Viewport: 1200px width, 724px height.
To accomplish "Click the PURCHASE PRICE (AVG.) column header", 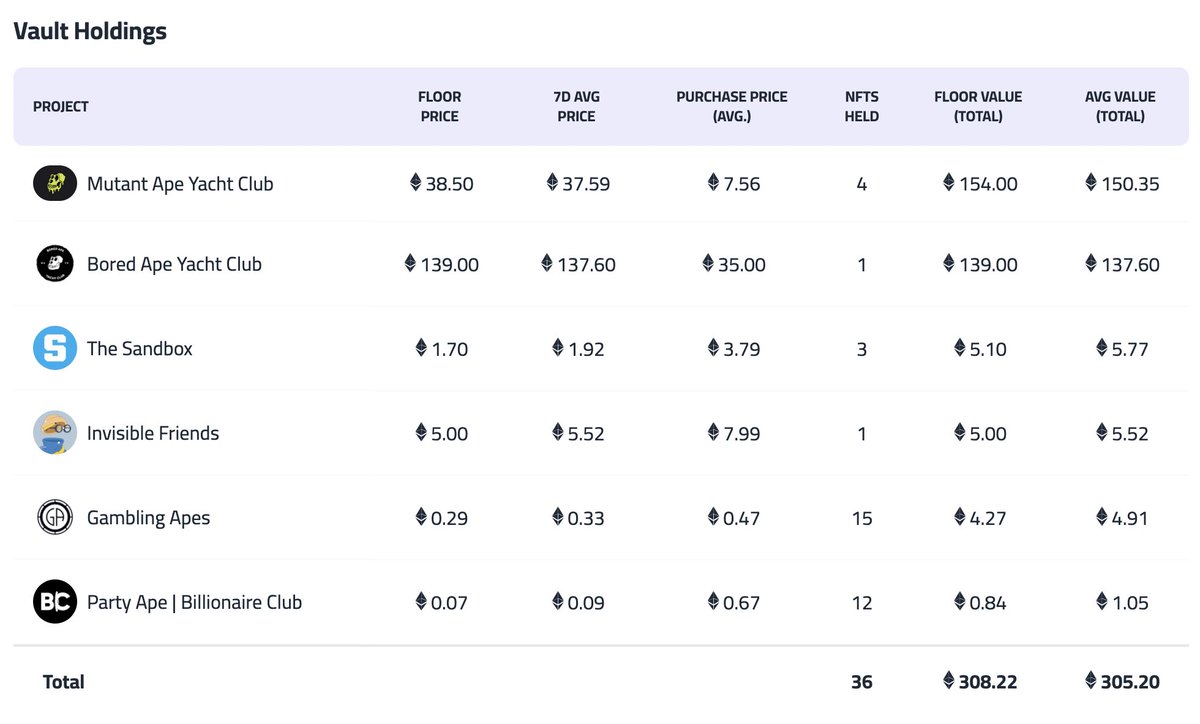I will click(732, 107).
